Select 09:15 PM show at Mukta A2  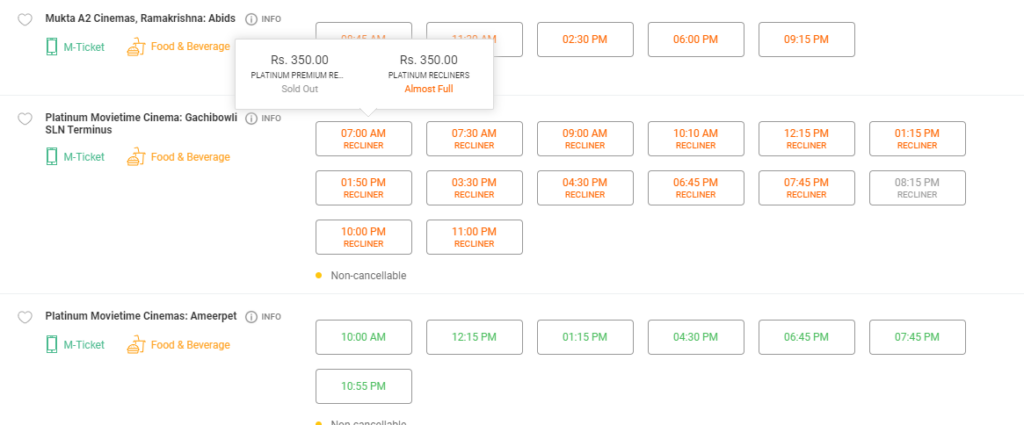pyautogui.click(x=807, y=39)
